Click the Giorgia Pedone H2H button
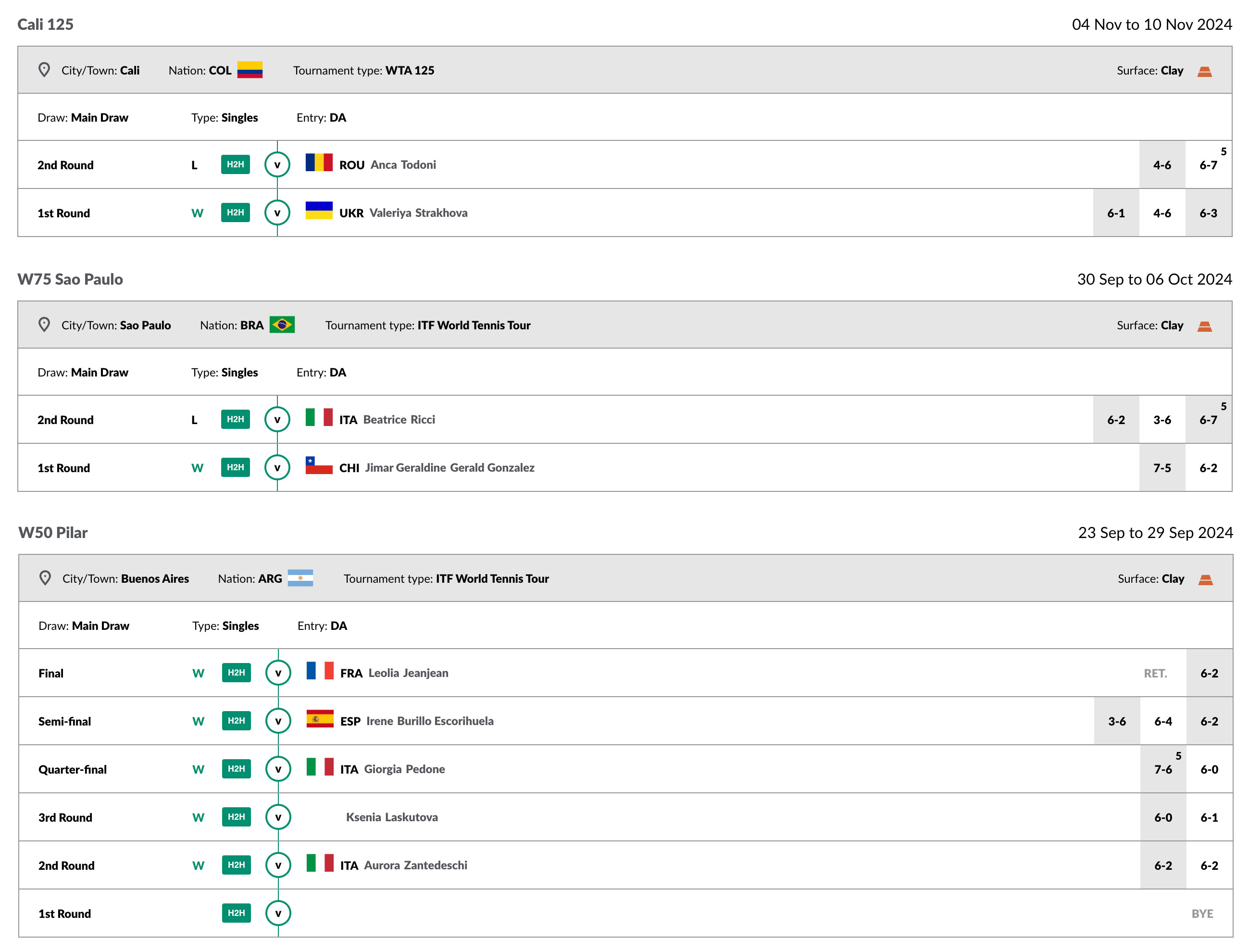 click(236, 769)
